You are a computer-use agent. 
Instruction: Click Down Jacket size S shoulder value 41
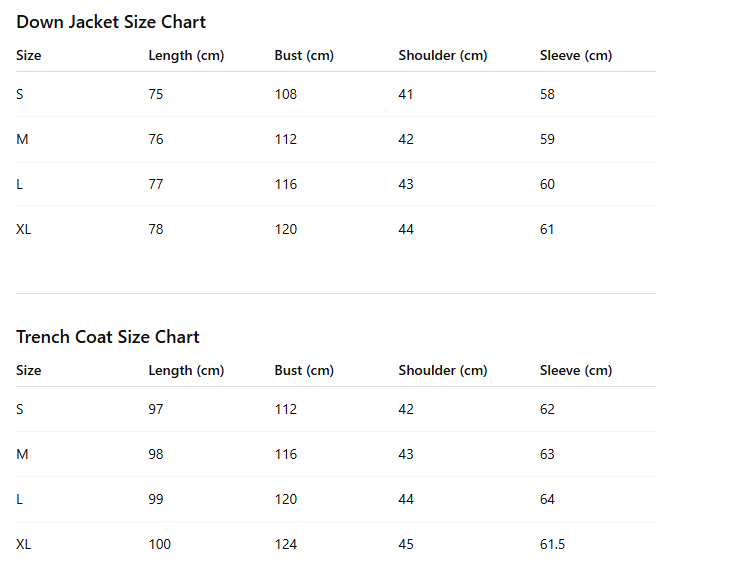[406, 94]
